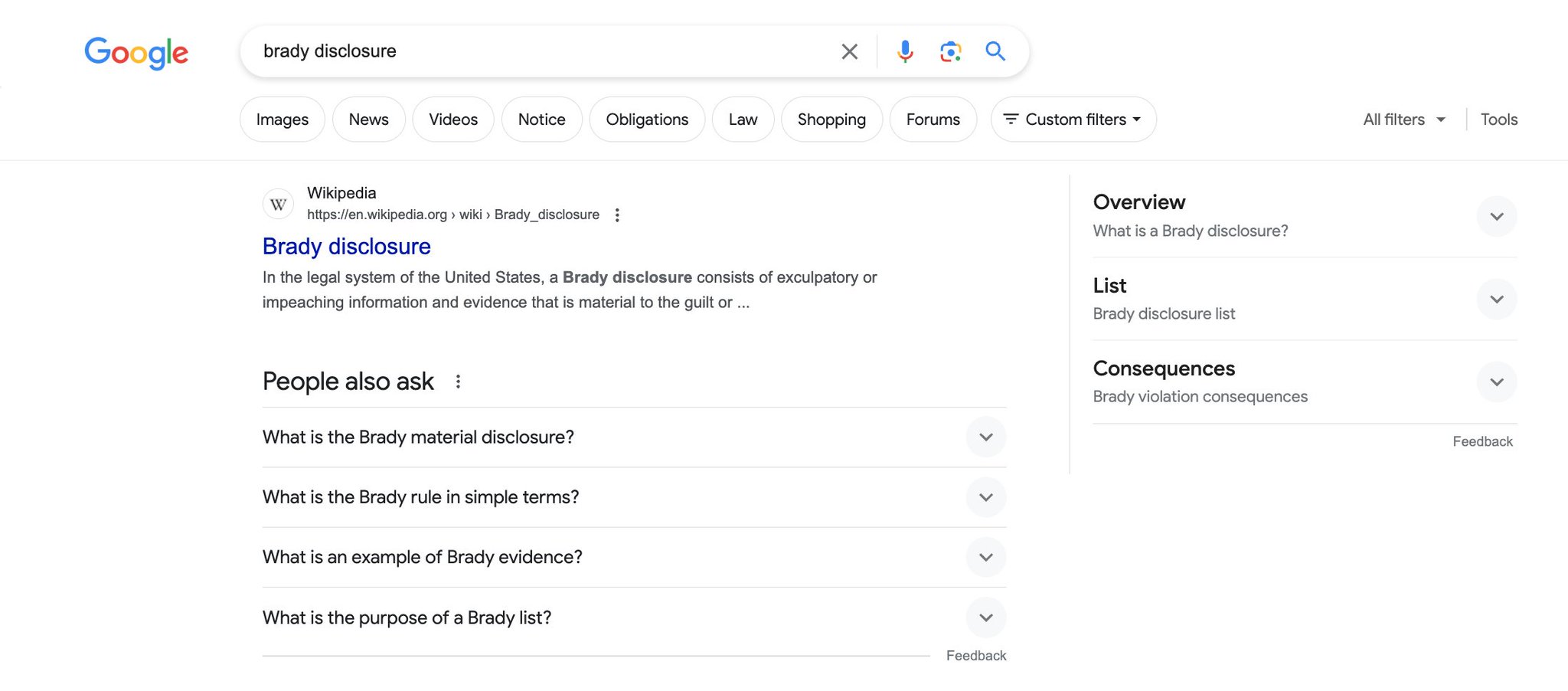Switch to the Images filter
The height and width of the screenshot is (691, 1568).
pos(283,120)
